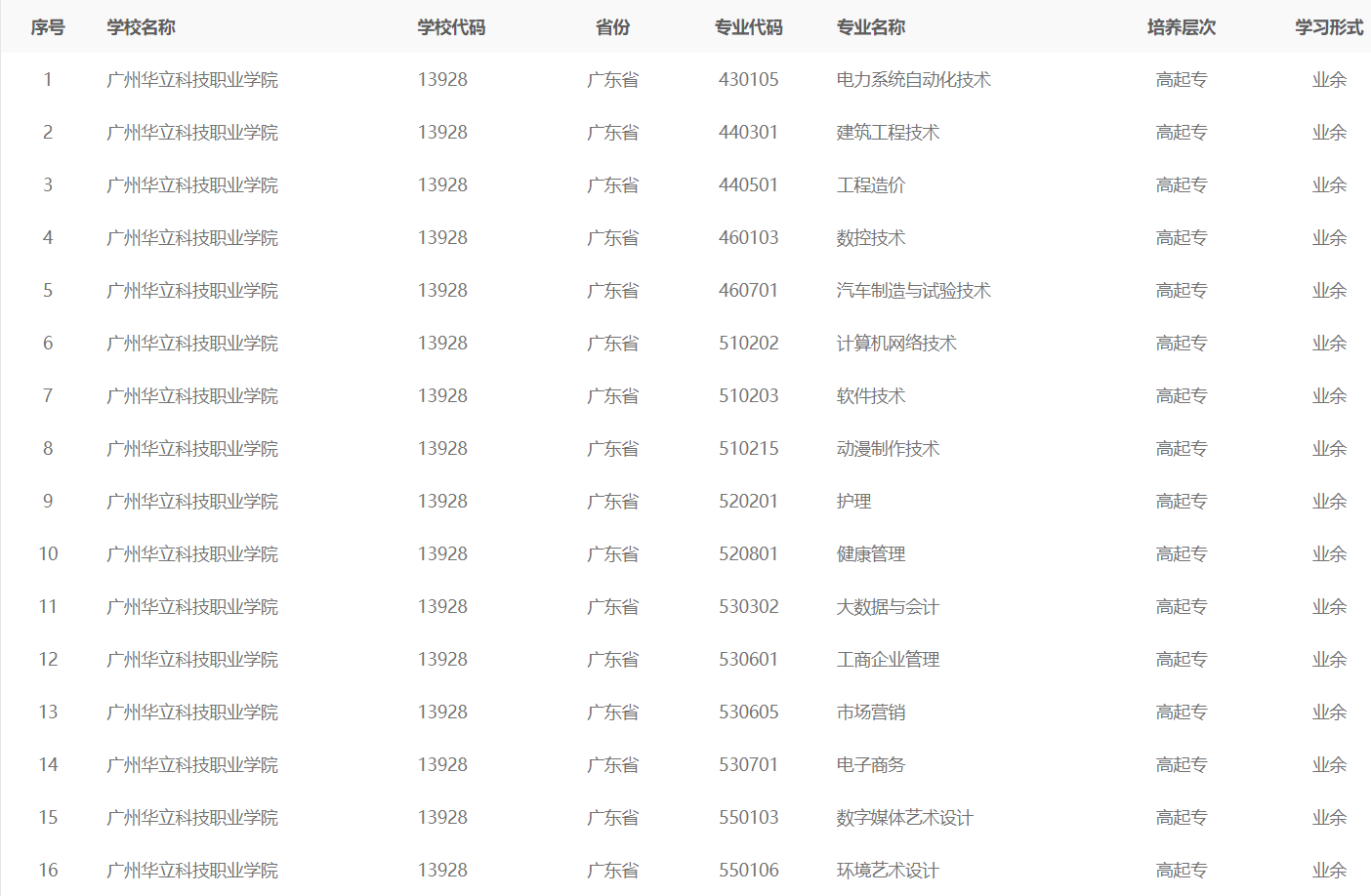Select major name 大数据与会计
Image resolution: width=1371 pixels, height=896 pixels.
click(x=888, y=607)
